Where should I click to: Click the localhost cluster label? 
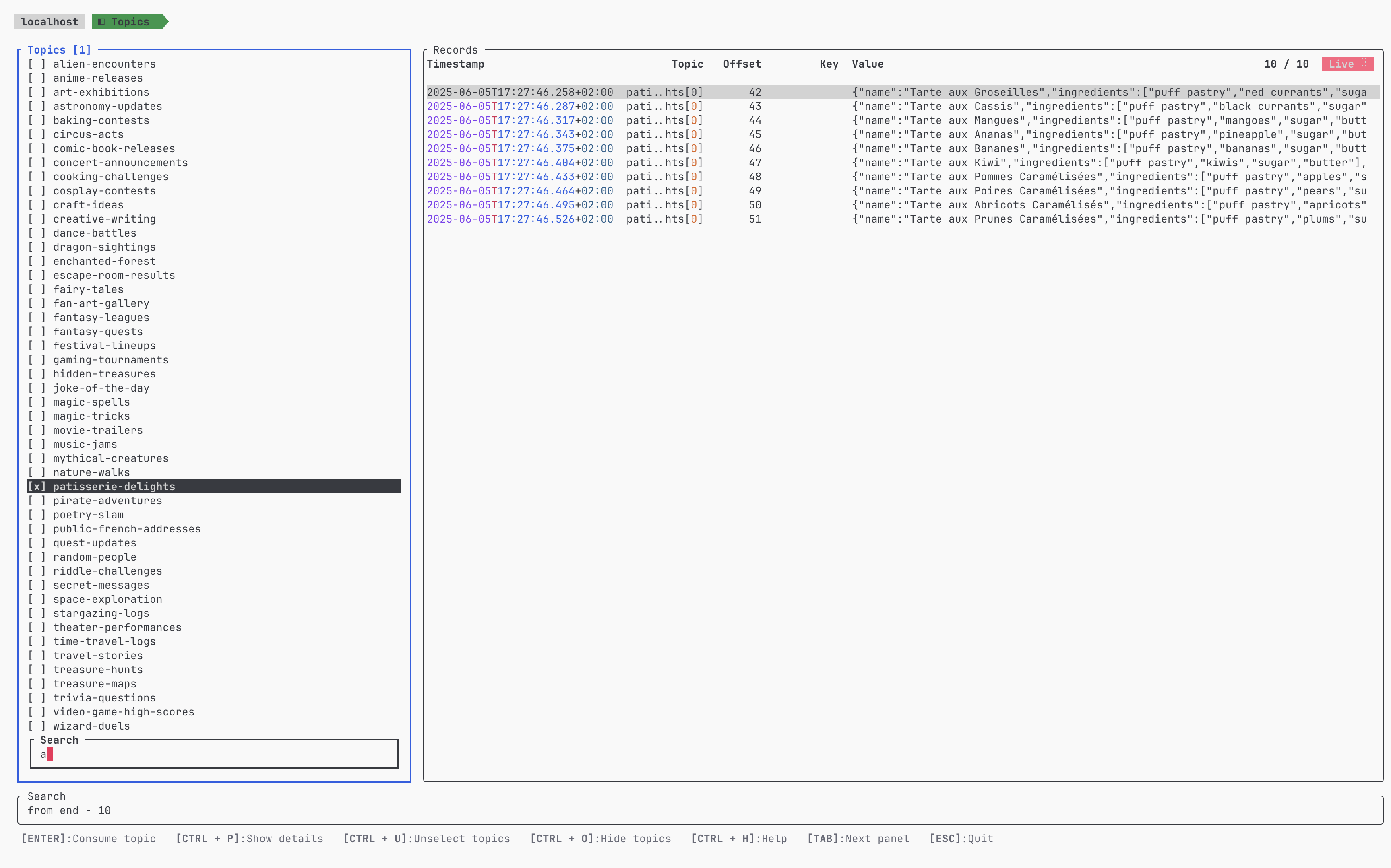pyautogui.click(x=50, y=22)
